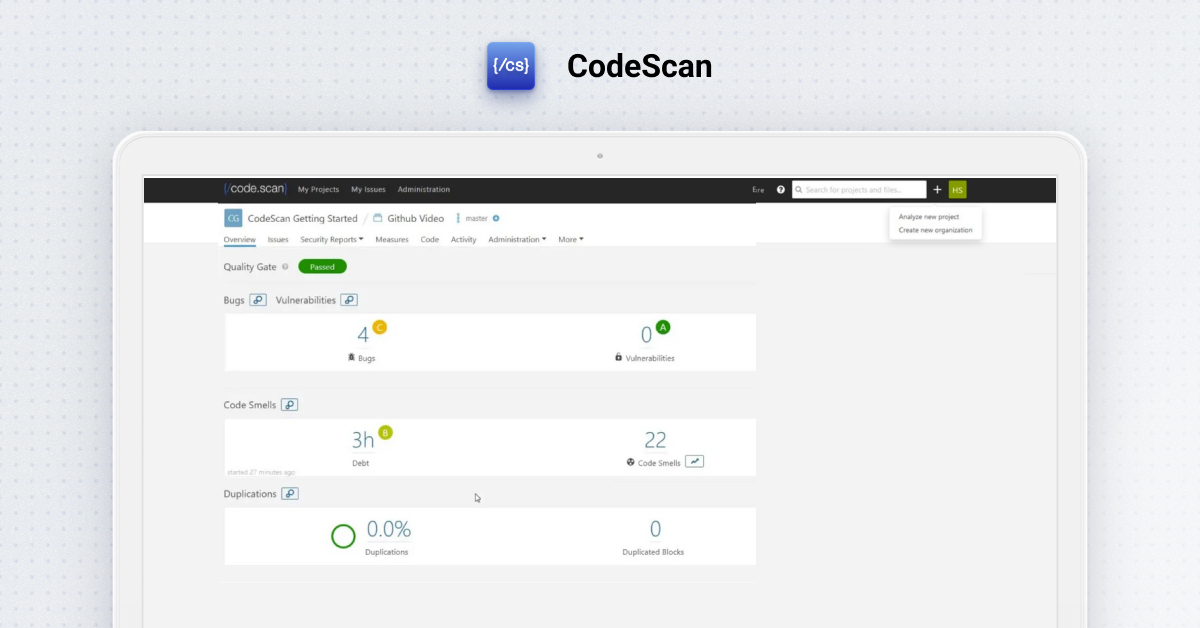Click the plus icon in the top bar
This screenshot has width=1200, height=628.
coord(937,190)
